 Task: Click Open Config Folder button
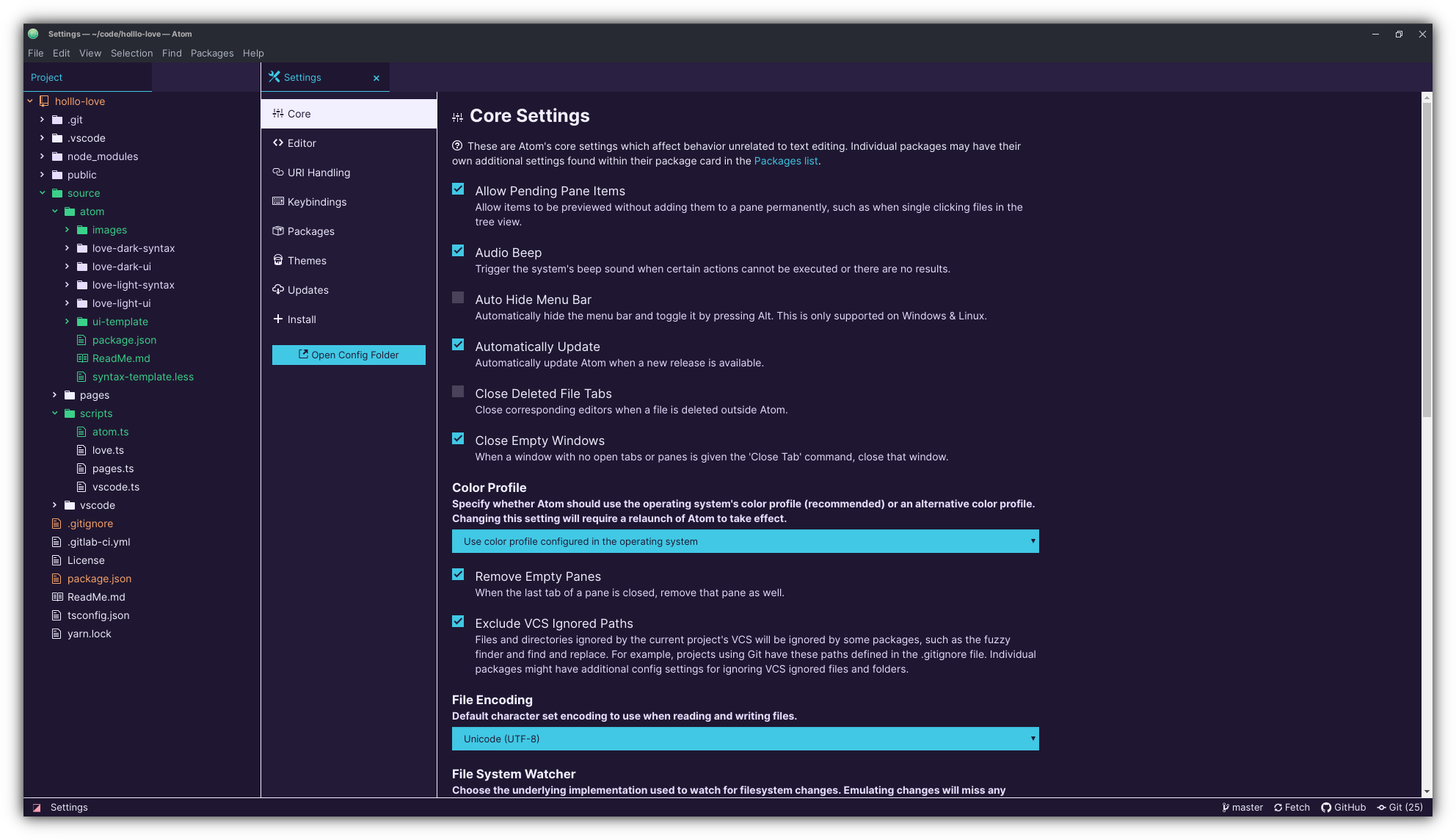[x=349, y=355]
